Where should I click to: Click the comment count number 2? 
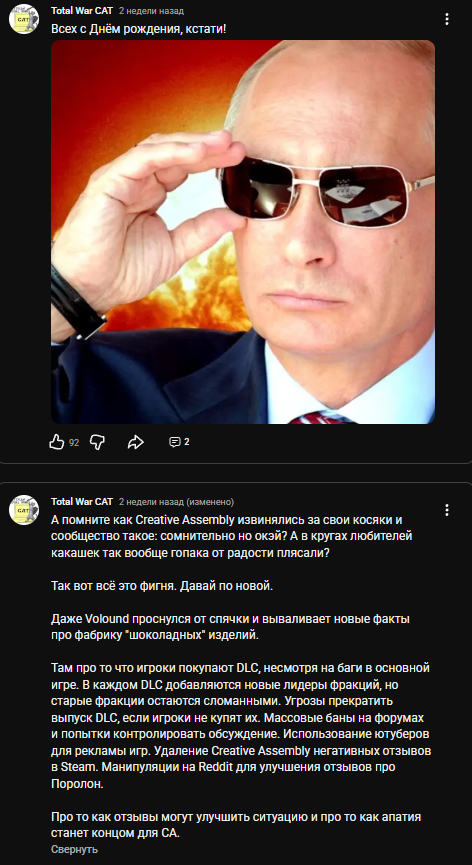[187, 442]
